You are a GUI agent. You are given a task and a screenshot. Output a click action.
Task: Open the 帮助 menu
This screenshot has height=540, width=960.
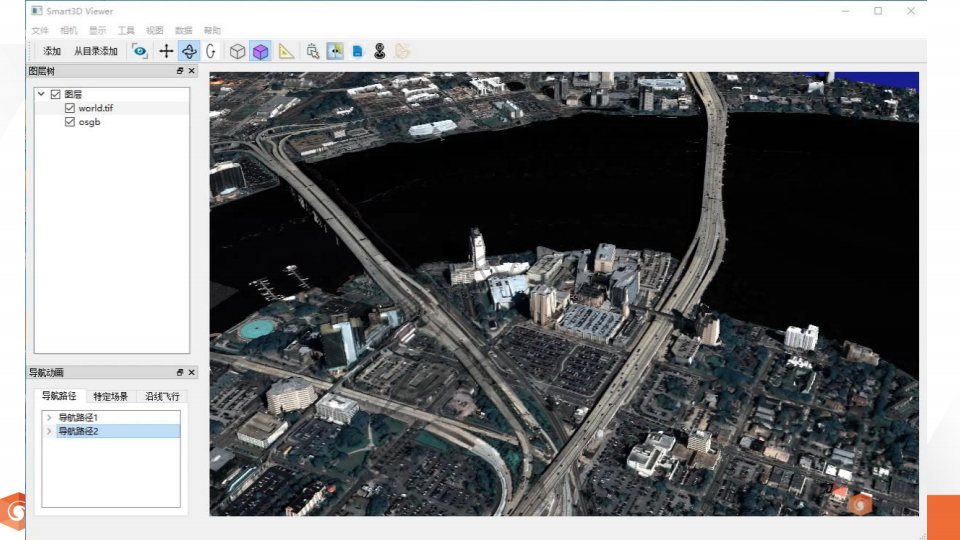(212, 31)
